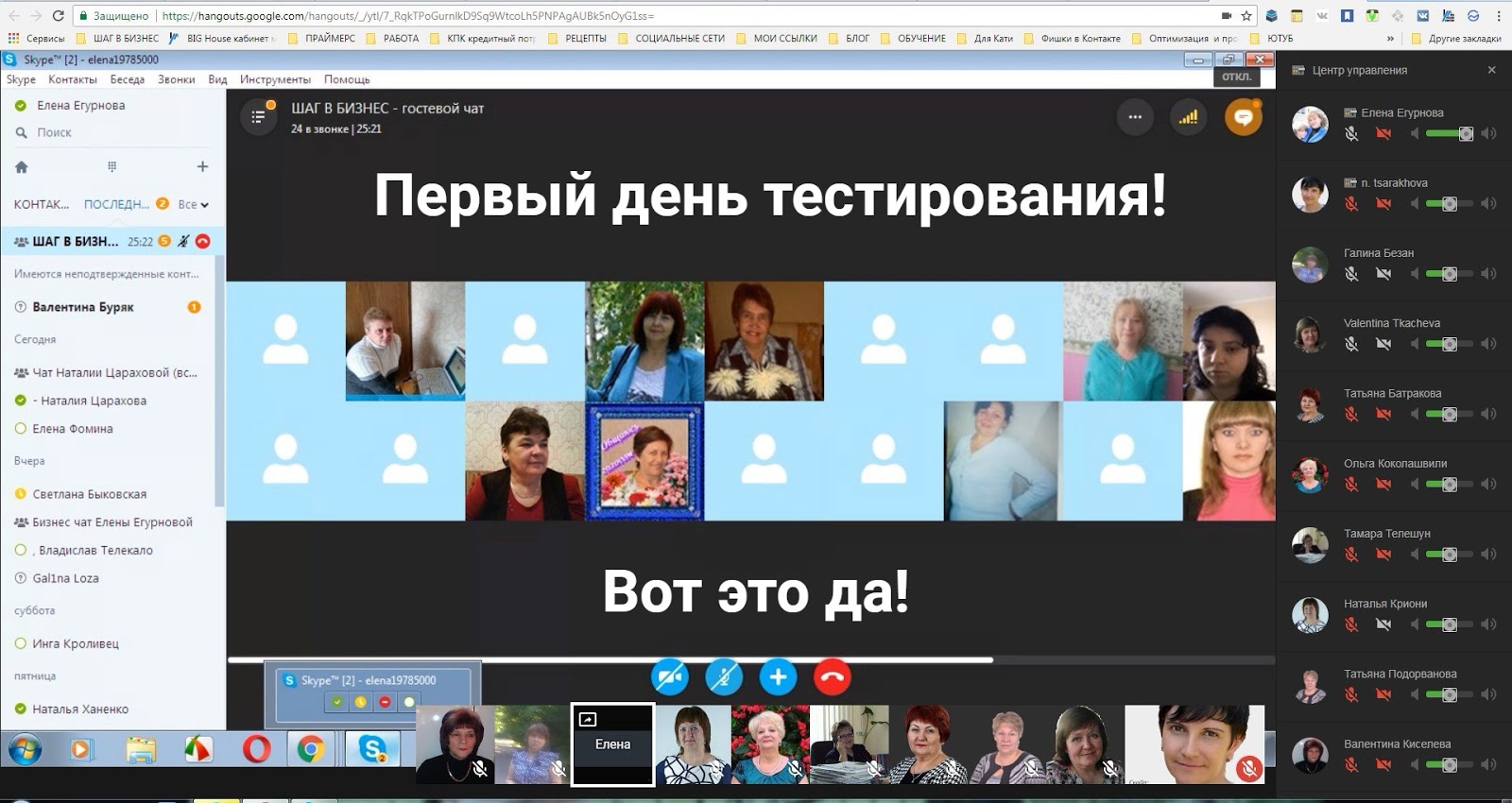
Task: Open Google Chrome from the taskbar
Action: point(310,749)
